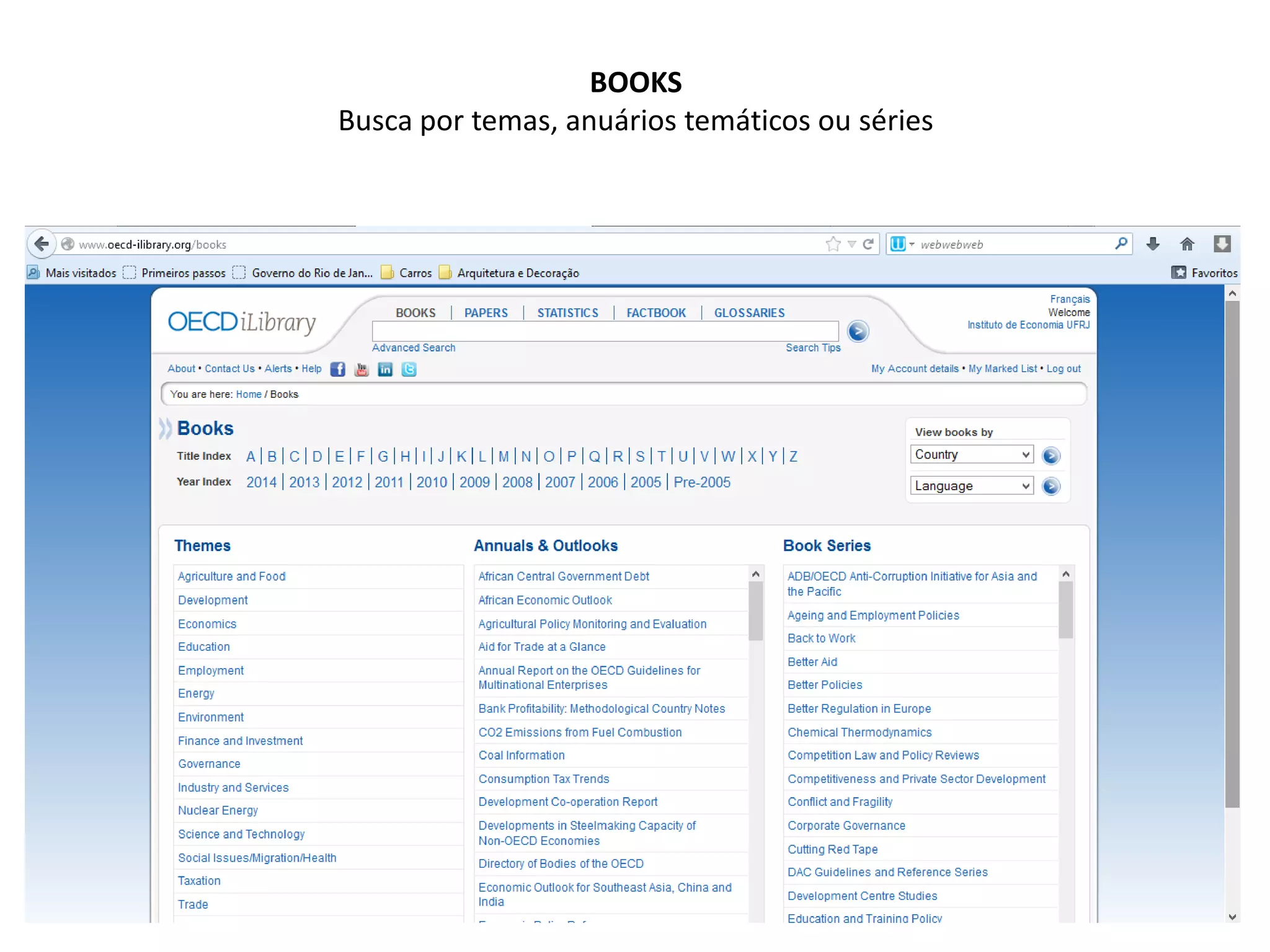Select Pre-2005 in Year Index
This screenshot has width=1270, height=952.
702,482
